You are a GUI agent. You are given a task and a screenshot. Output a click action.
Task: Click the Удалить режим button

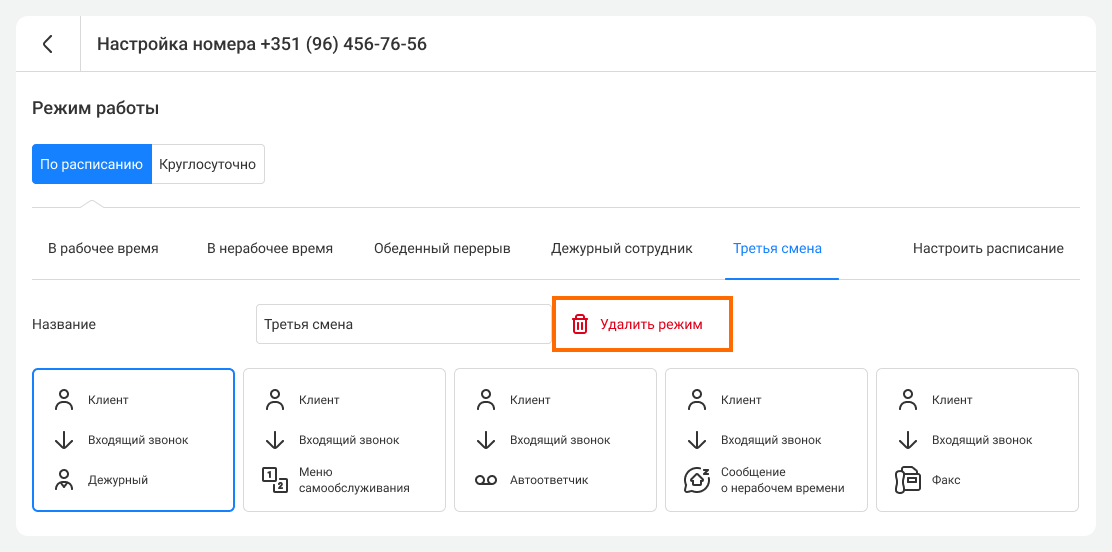(x=643, y=325)
